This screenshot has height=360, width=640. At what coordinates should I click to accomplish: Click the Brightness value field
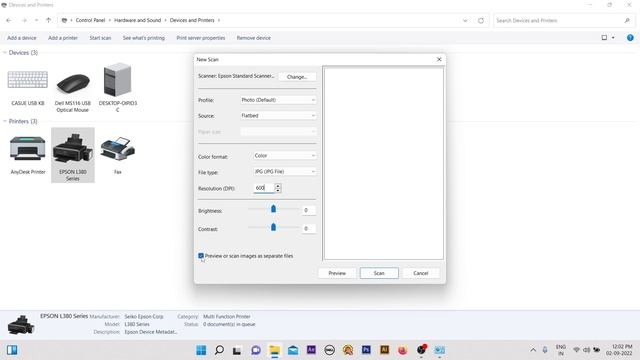point(309,210)
